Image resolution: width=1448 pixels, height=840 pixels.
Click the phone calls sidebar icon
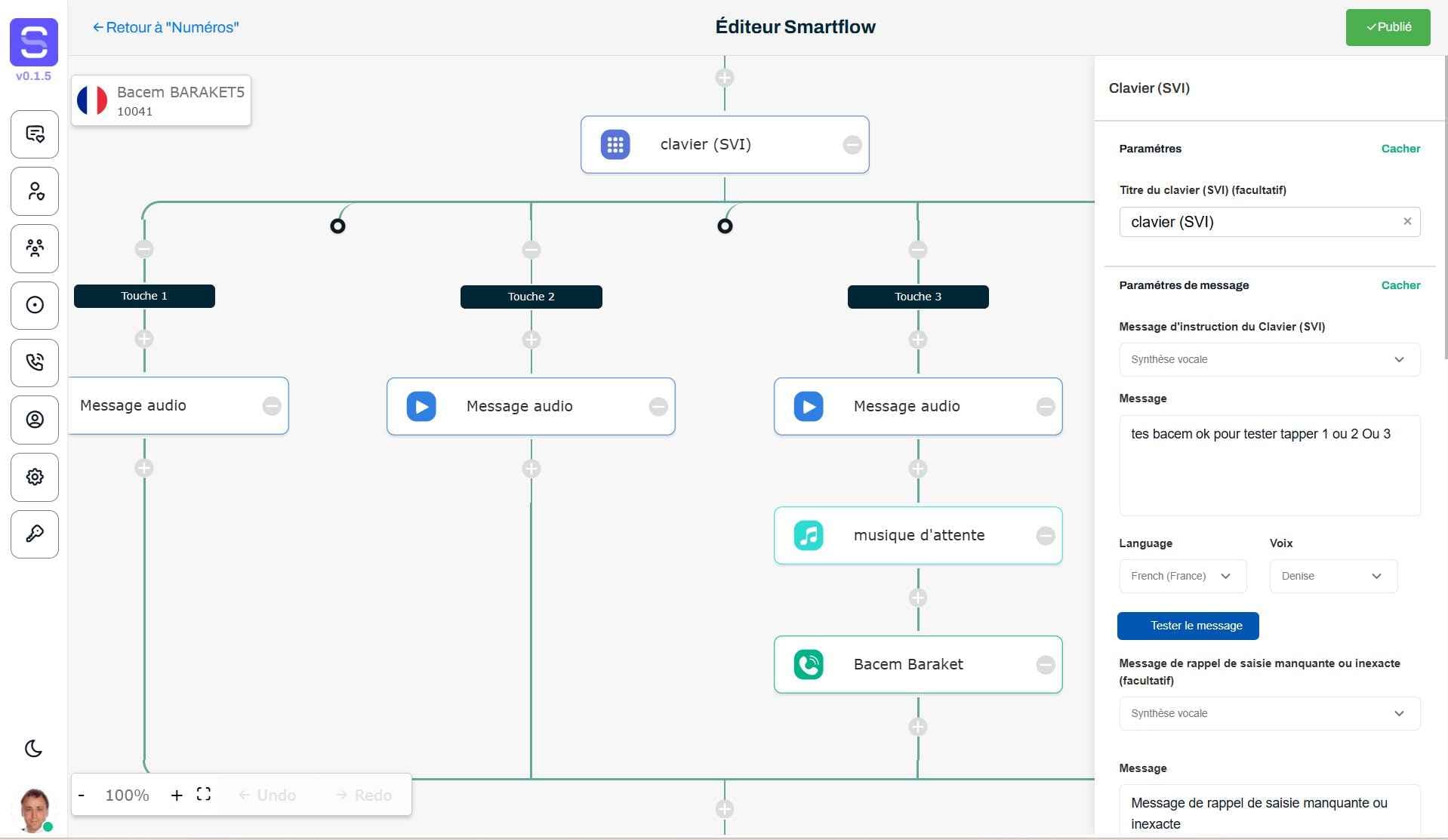[x=34, y=363]
